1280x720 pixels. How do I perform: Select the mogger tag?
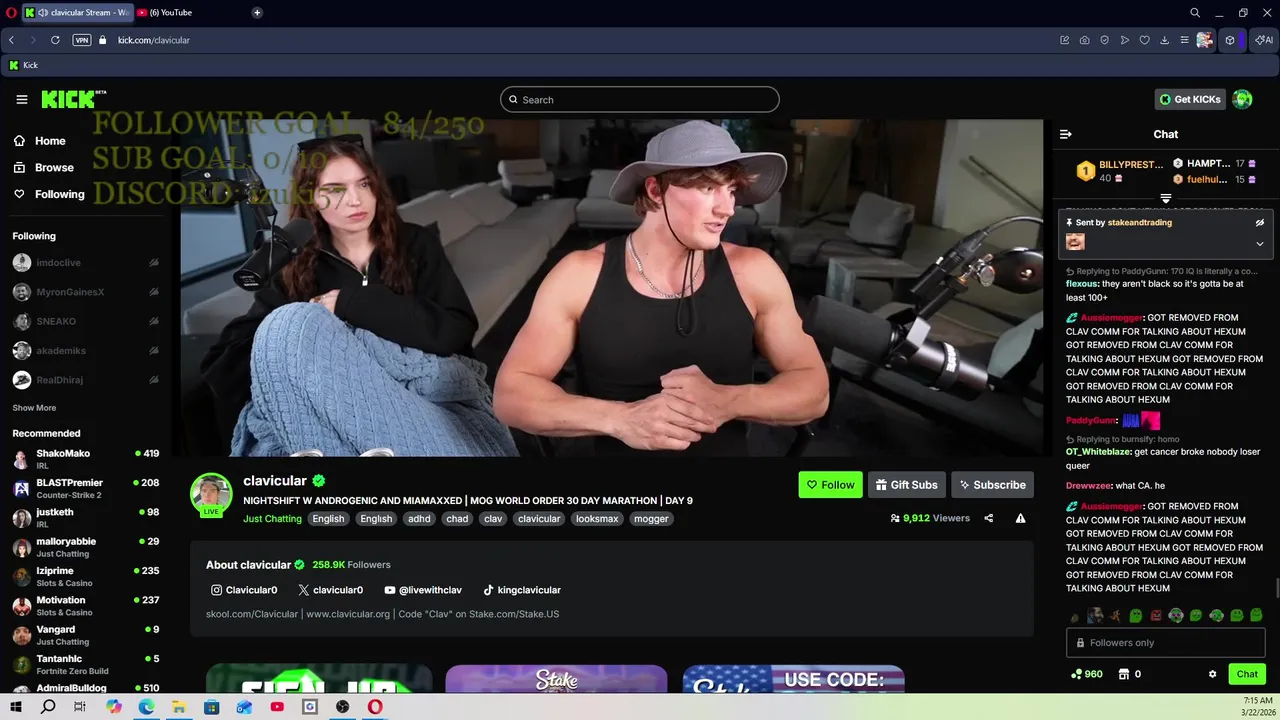[651, 518]
